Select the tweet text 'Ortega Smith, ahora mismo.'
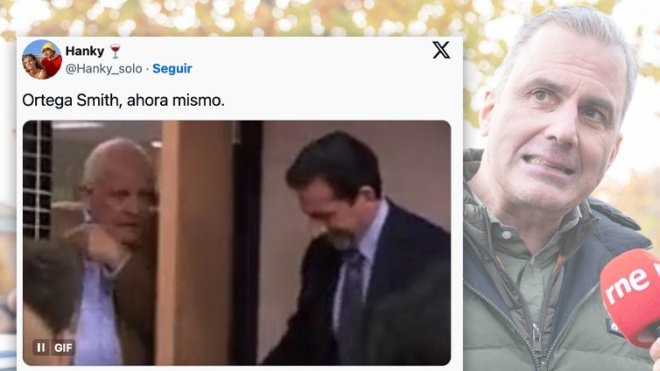This screenshot has width=660, height=371. coord(123,100)
